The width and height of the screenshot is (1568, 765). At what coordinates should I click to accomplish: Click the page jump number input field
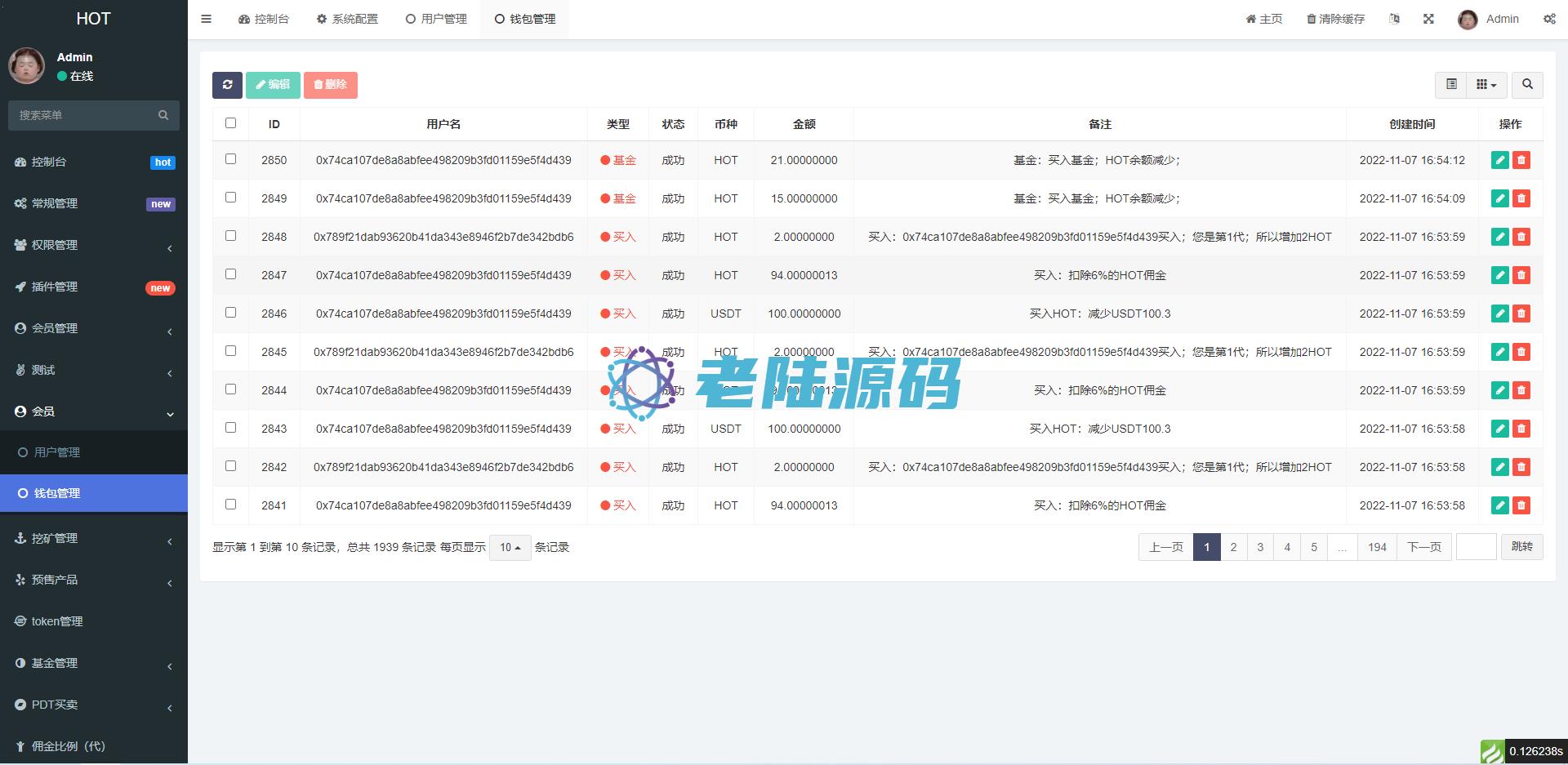(1476, 547)
